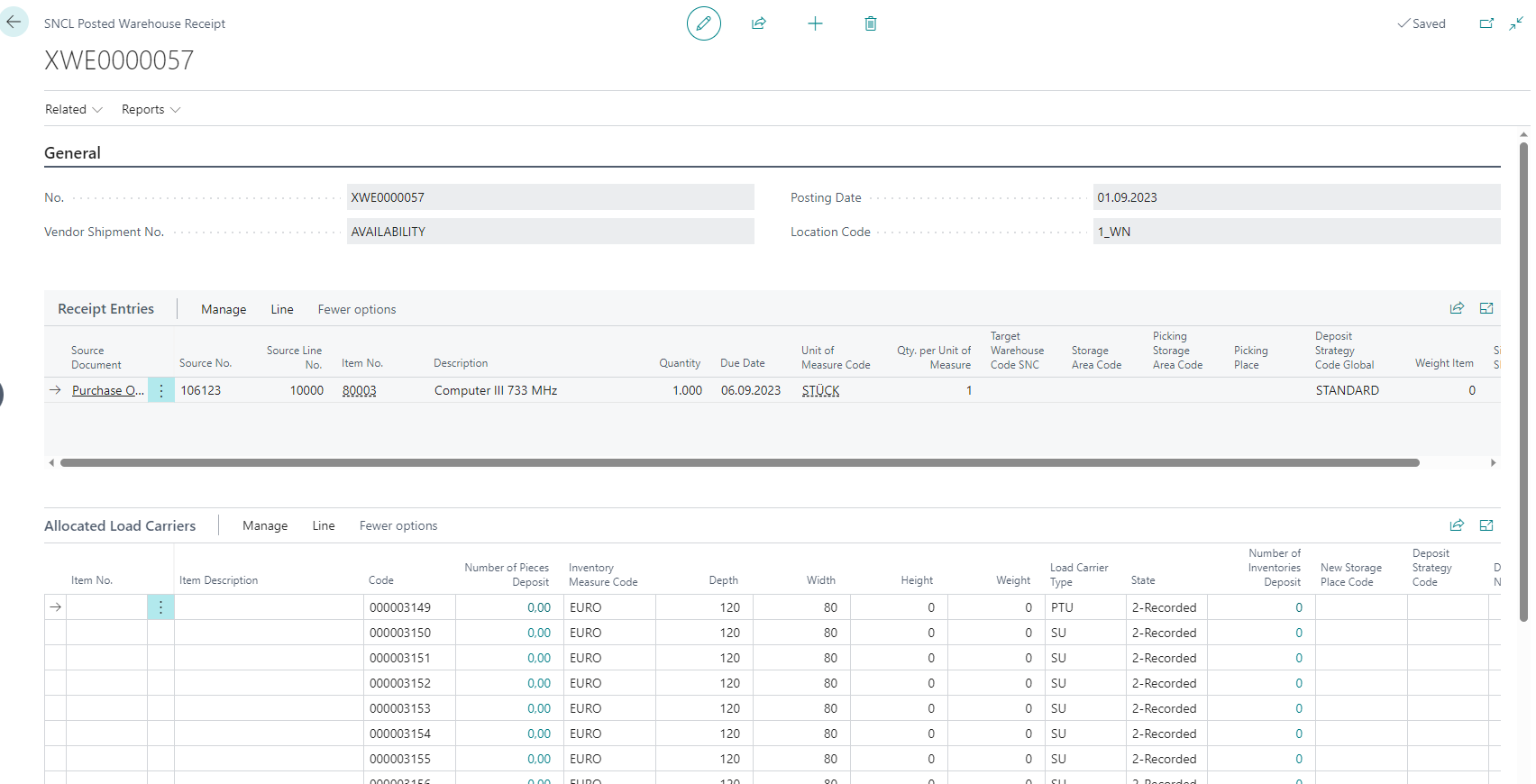Share the Receipt Entries list
The width and height of the screenshot is (1536, 784).
click(x=1457, y=308)
